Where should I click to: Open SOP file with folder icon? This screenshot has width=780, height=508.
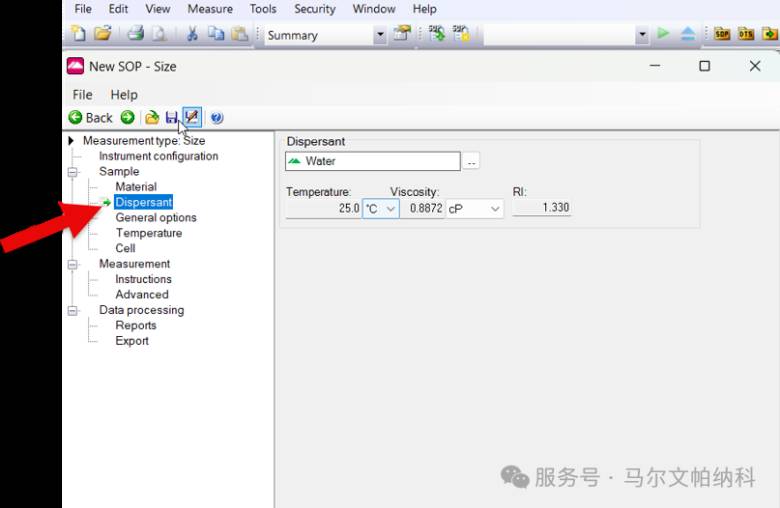click(x=152, y=118)
